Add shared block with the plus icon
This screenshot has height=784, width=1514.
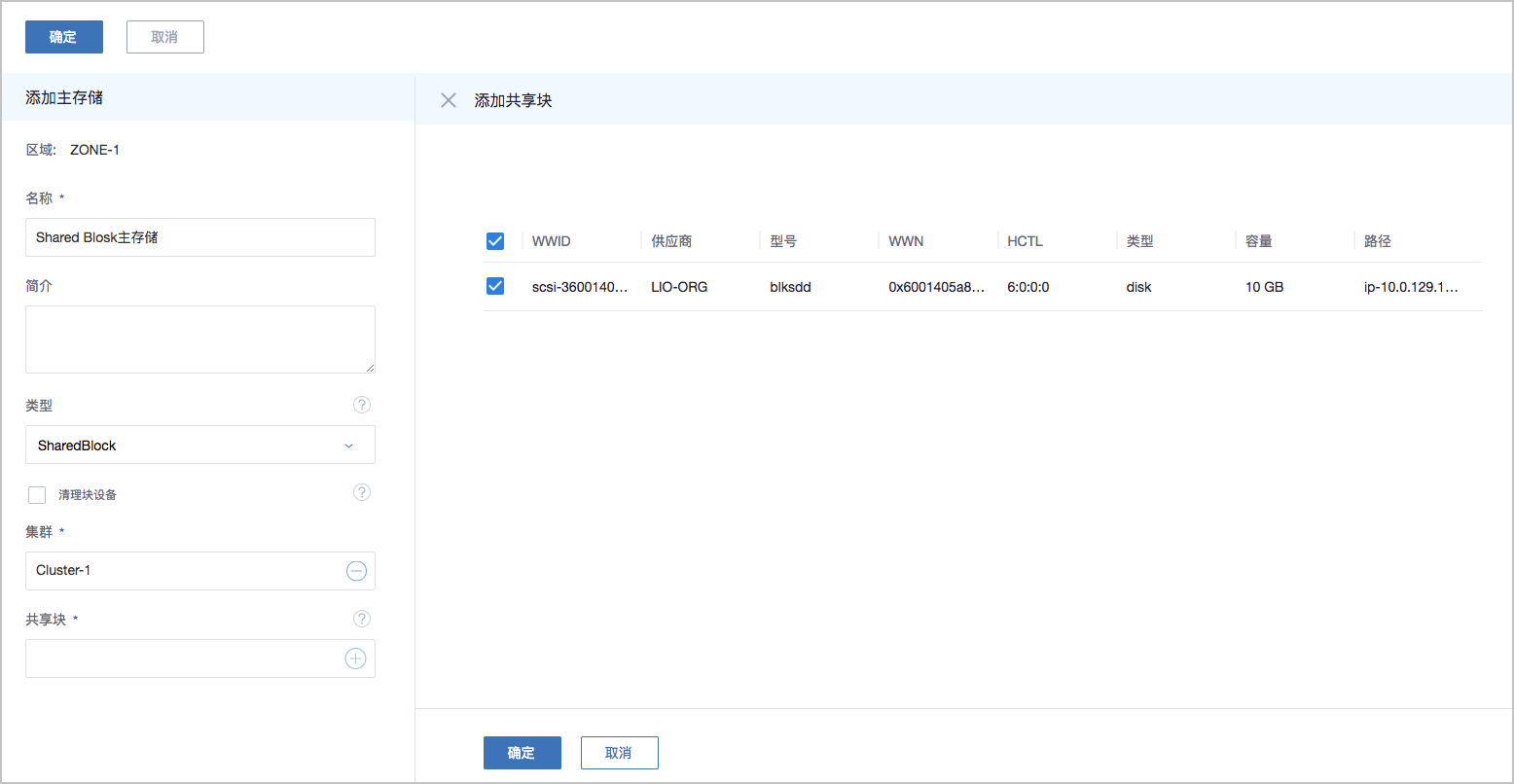(356, 659)
